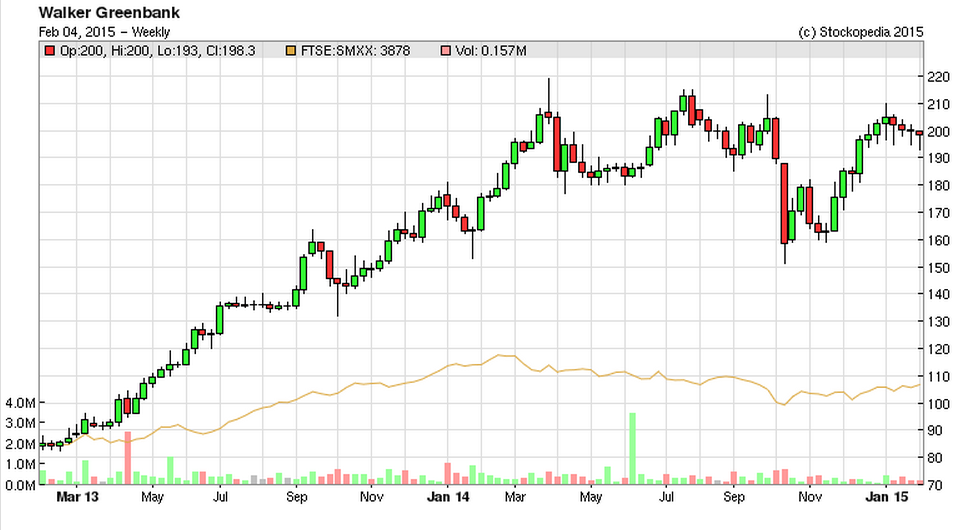This screenshot has height=530, width=963.
Task: Click the '2.0M' volume axis label
Action: pyautogui.click(x=20, y=444)
